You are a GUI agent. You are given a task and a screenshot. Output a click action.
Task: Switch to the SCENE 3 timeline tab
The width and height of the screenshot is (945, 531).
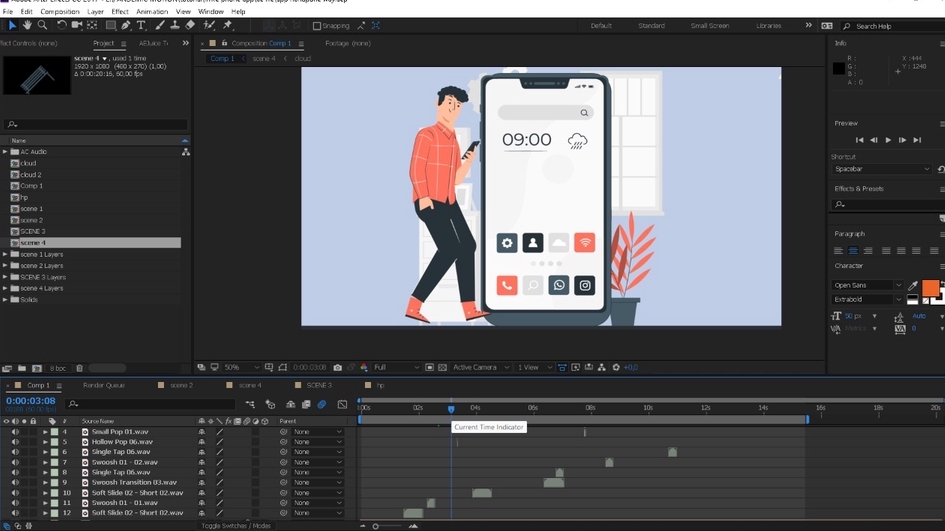(x=319, y=385)
